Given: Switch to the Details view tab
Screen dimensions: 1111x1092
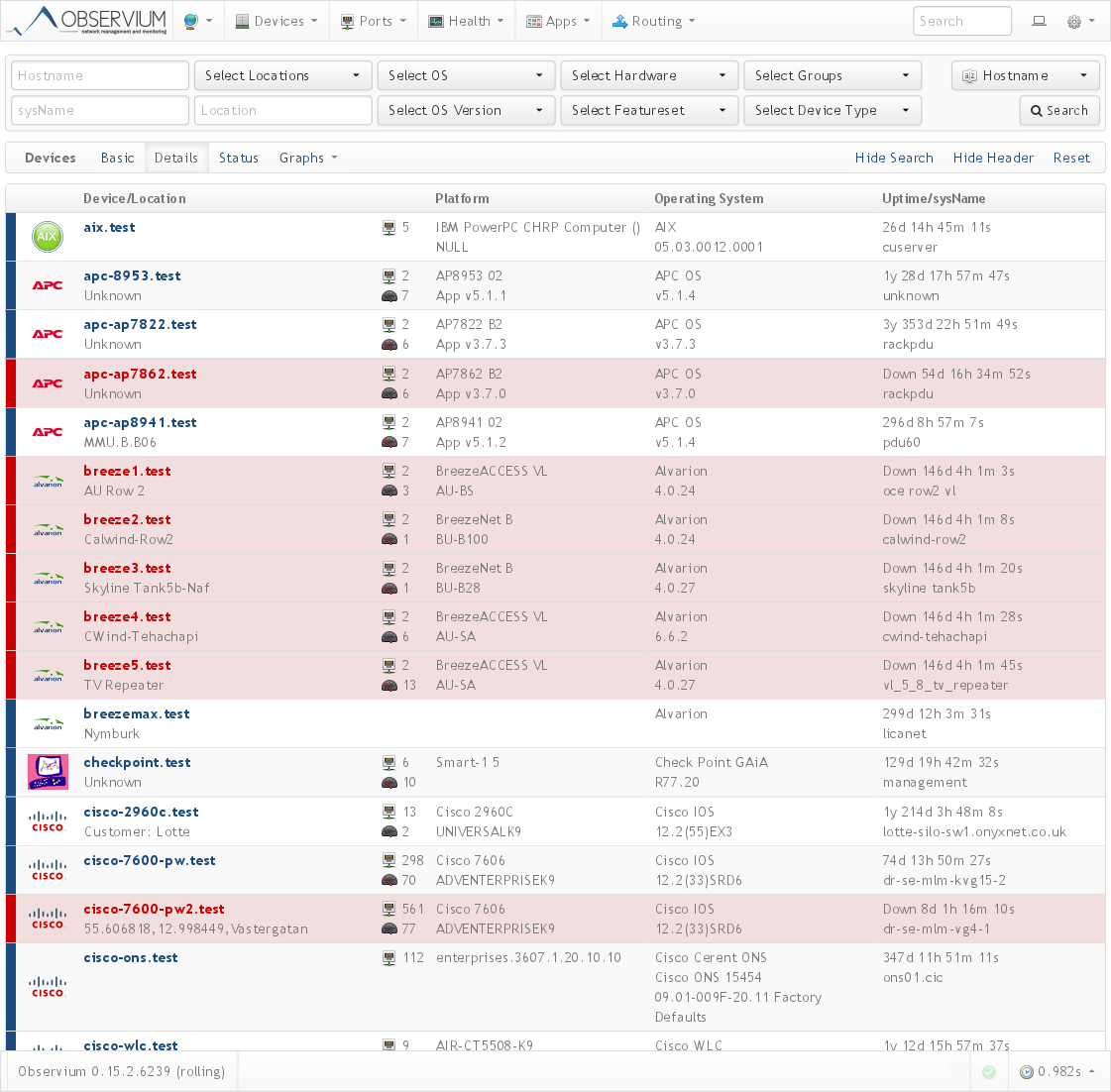Looking at the screenshot, I should 176,158.
